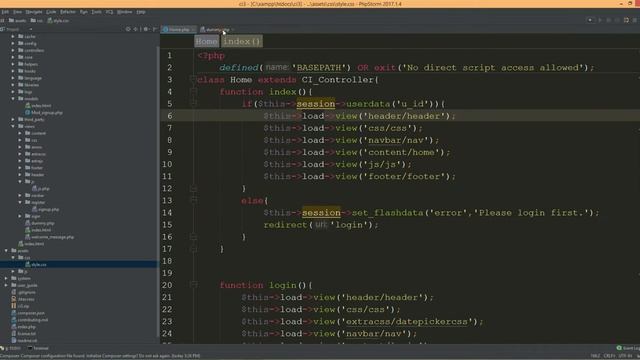Collapse the models folder
This screenshot has height=360, width=640.
(13, 99)
